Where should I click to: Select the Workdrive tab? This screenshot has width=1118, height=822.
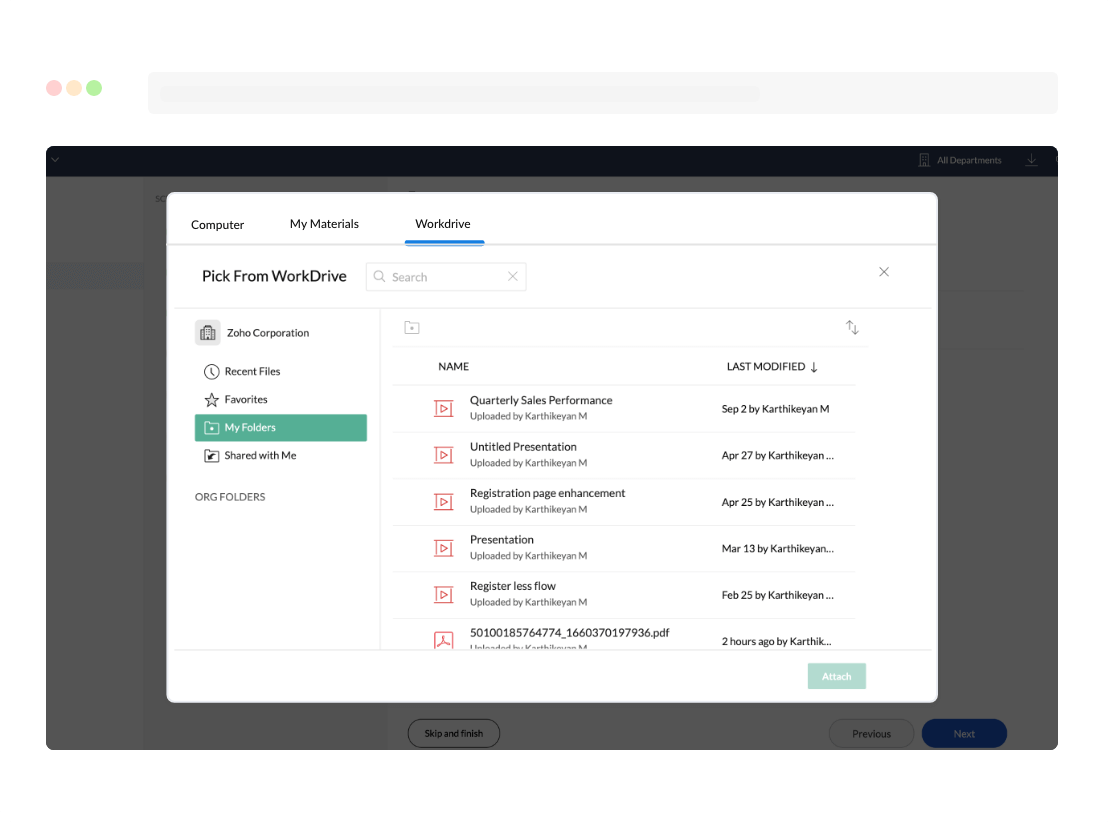click(x=443, y=224)
